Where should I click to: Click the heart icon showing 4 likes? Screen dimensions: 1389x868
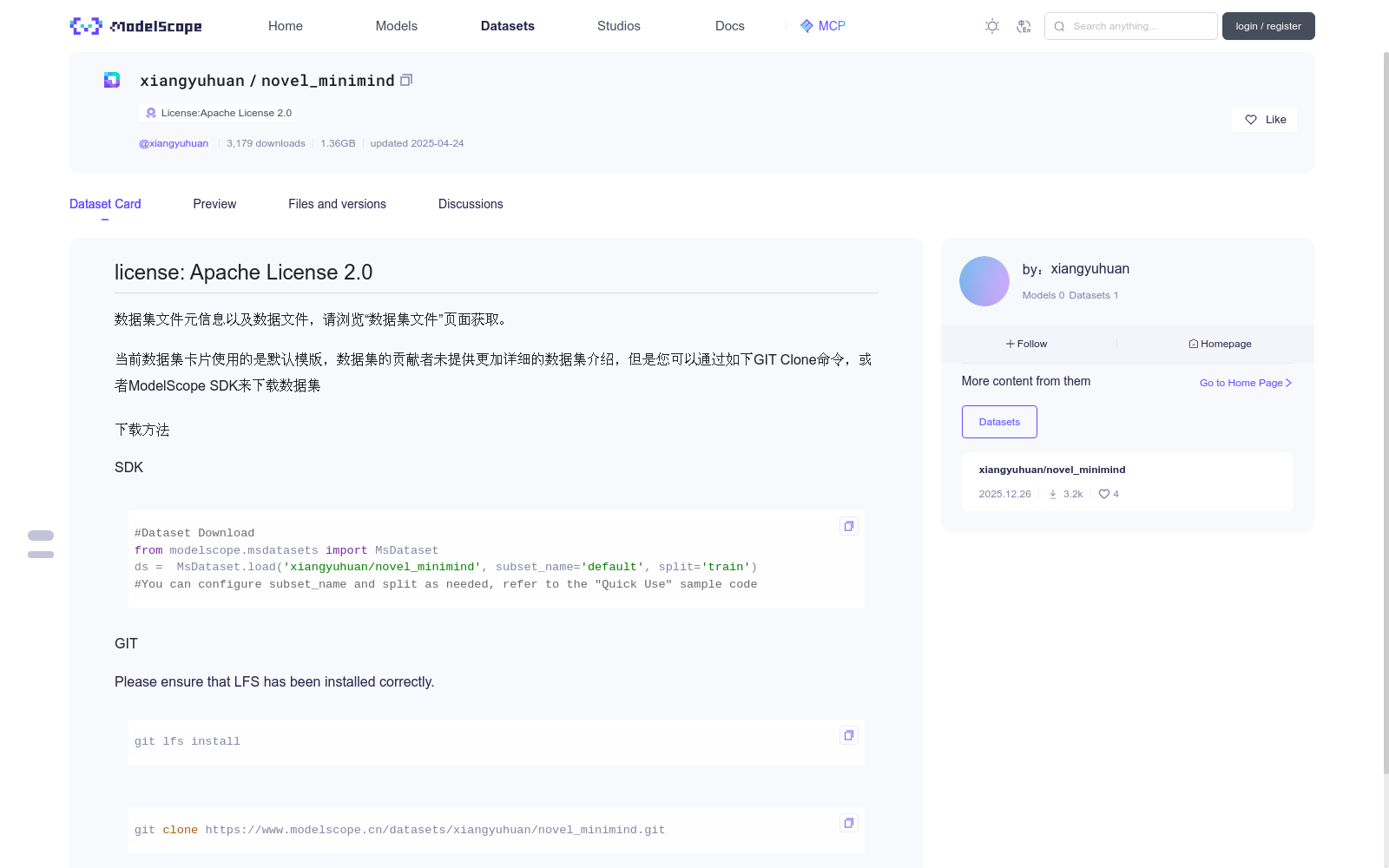[x=1104, y=494]
